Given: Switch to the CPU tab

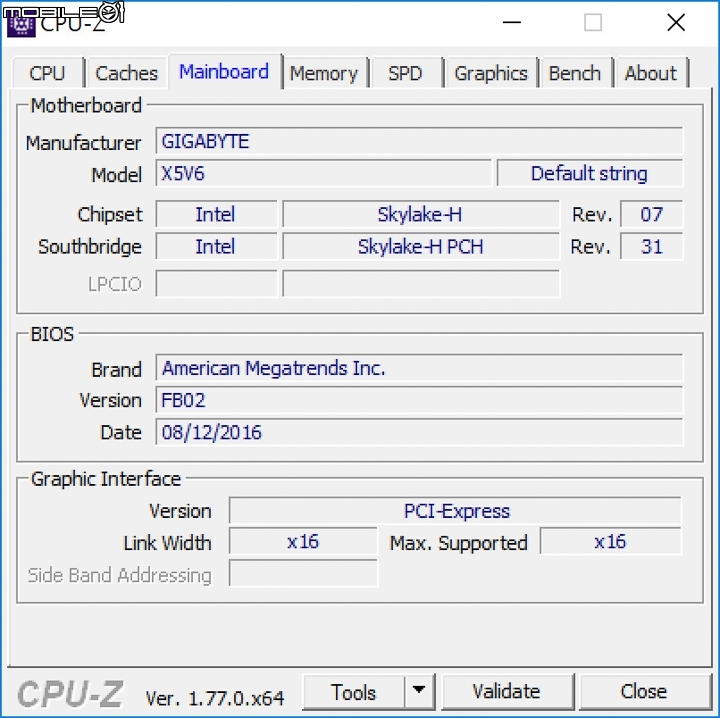Looking at the screenshot, I should click(48, 73).
